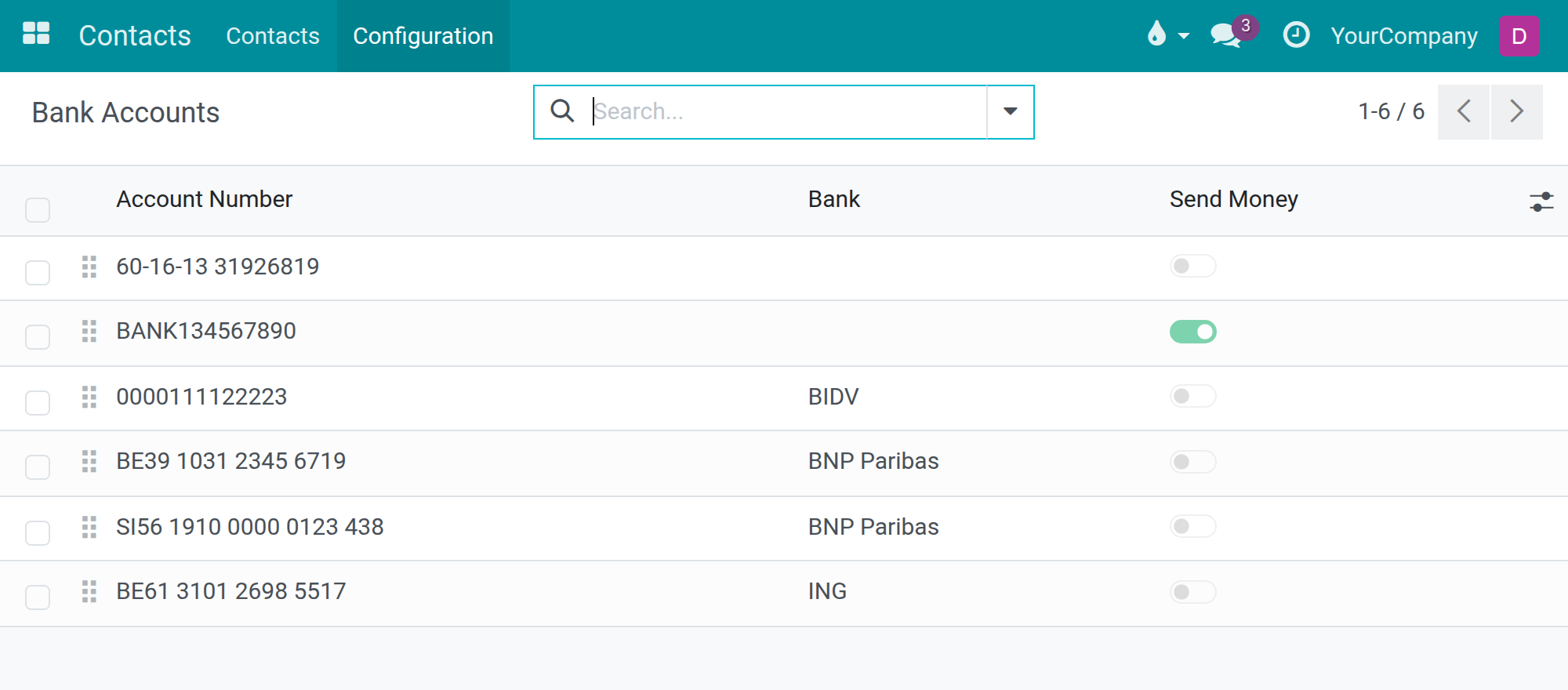Viewport: 1568px width, 690px height.
Task: Enable Send Money for BE39 1031 2345 6719
Action: point(1193,462)
